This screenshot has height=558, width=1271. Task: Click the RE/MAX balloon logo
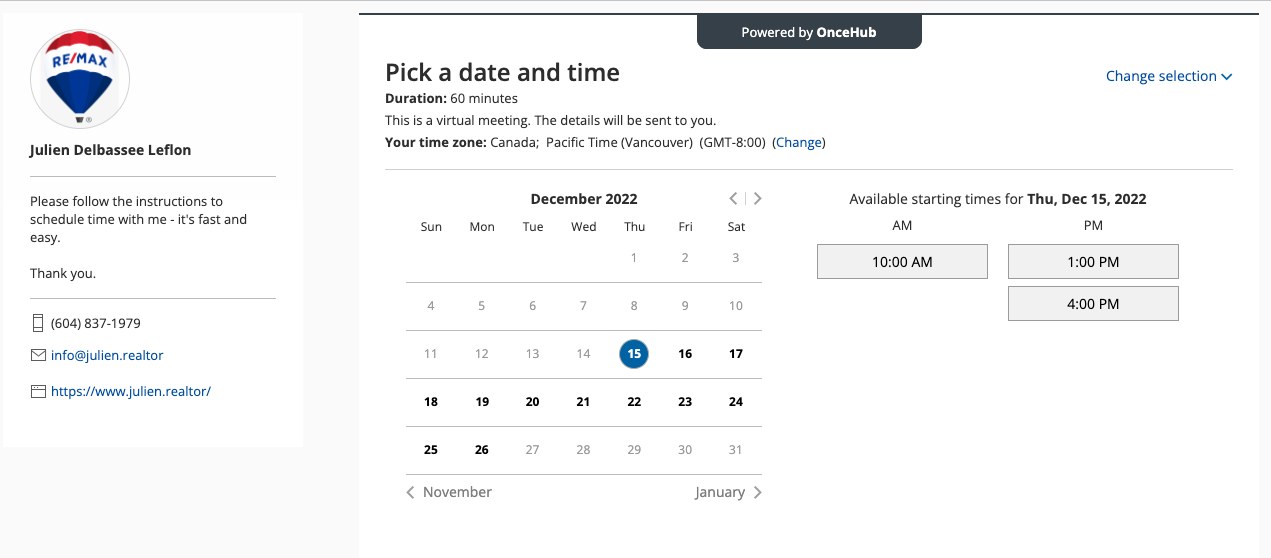tap(80, 79)
